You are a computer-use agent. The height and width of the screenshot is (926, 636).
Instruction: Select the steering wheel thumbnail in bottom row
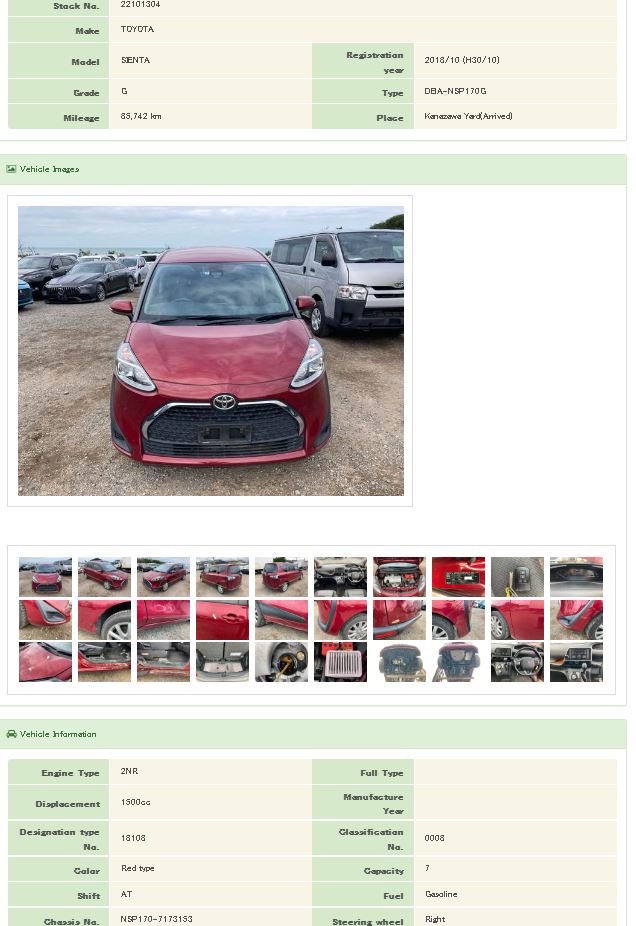tap(517, 662)
